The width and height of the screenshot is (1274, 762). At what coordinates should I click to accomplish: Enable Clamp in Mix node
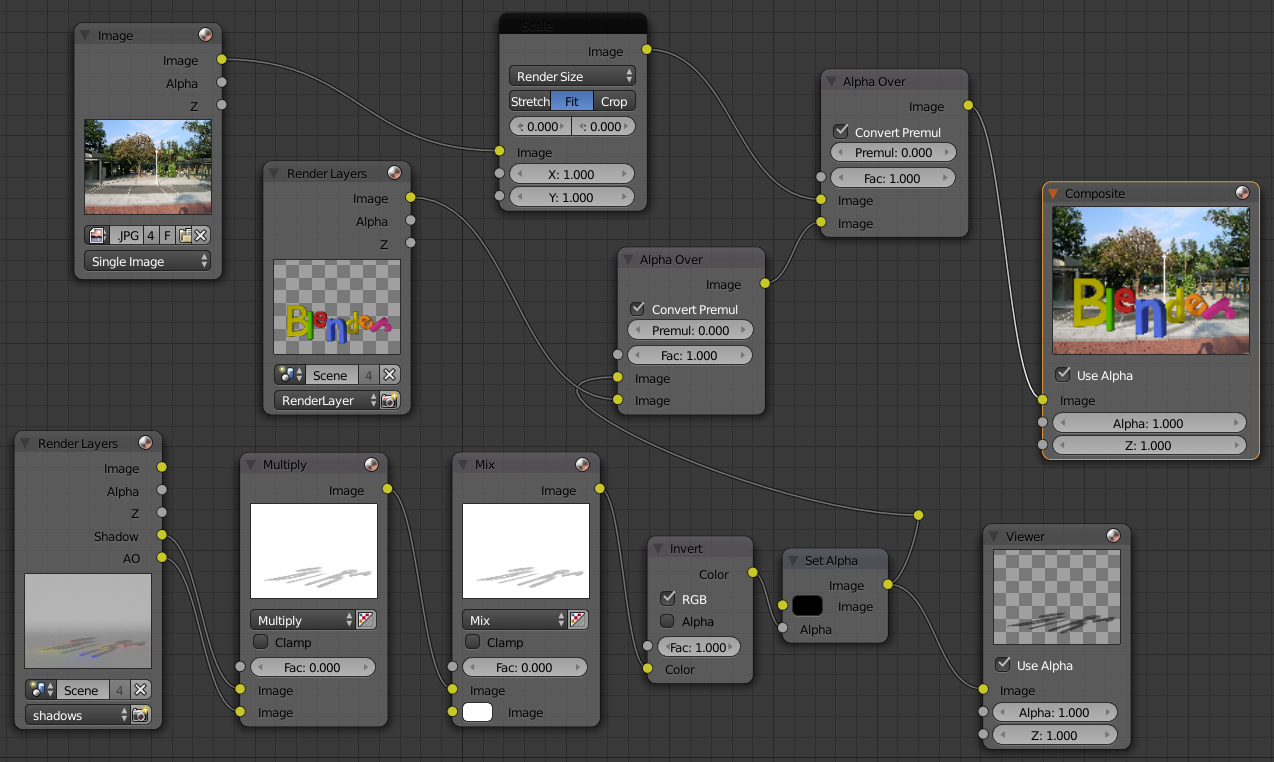473,642
